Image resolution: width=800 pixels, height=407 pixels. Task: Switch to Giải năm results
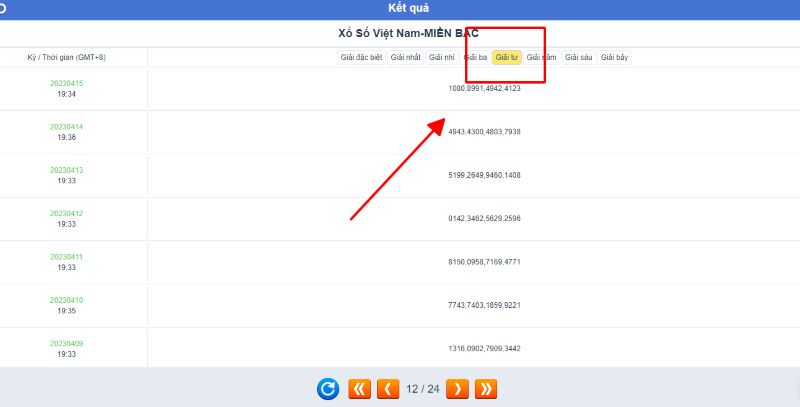(541, 58)
